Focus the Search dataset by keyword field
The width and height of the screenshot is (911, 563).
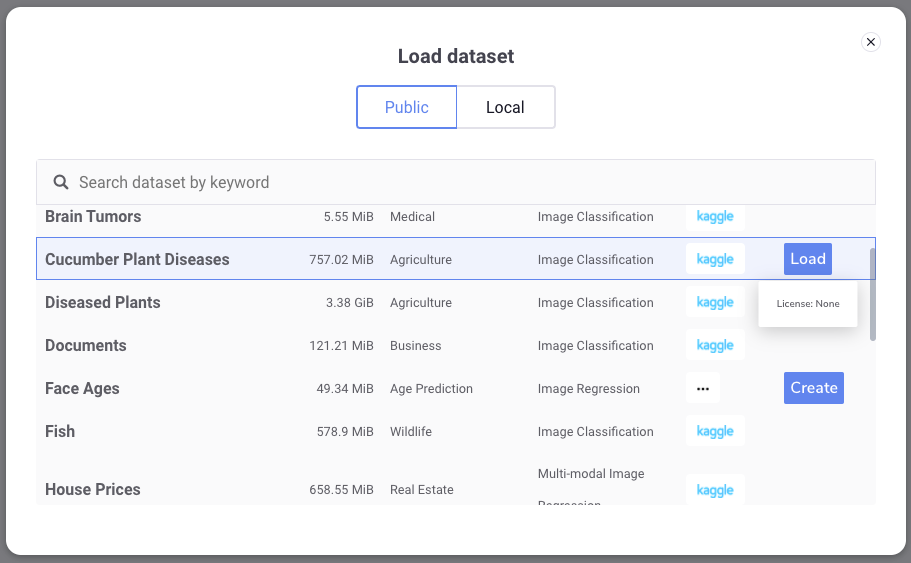(x=456, y=182)
